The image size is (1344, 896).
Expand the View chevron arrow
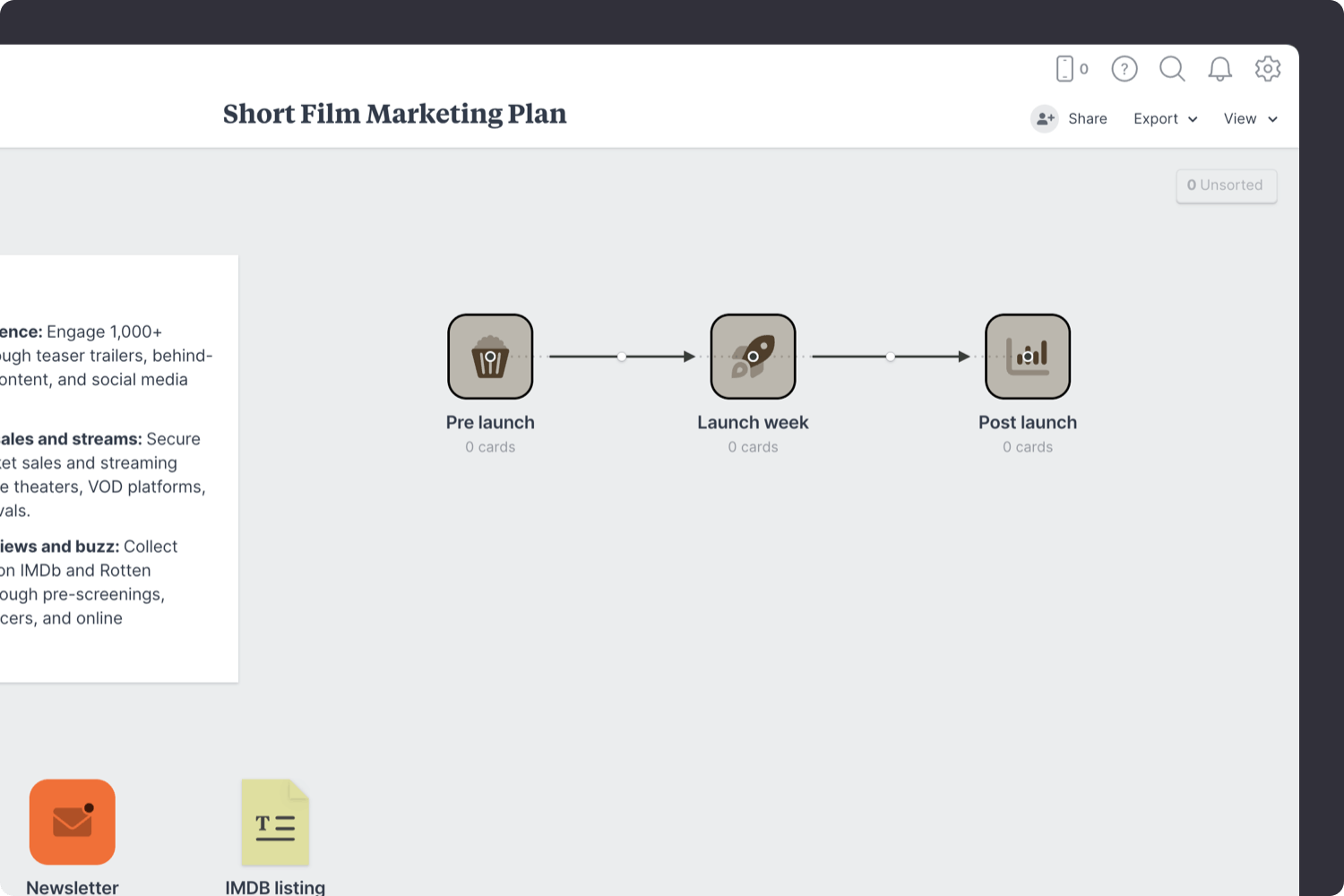1273,119
